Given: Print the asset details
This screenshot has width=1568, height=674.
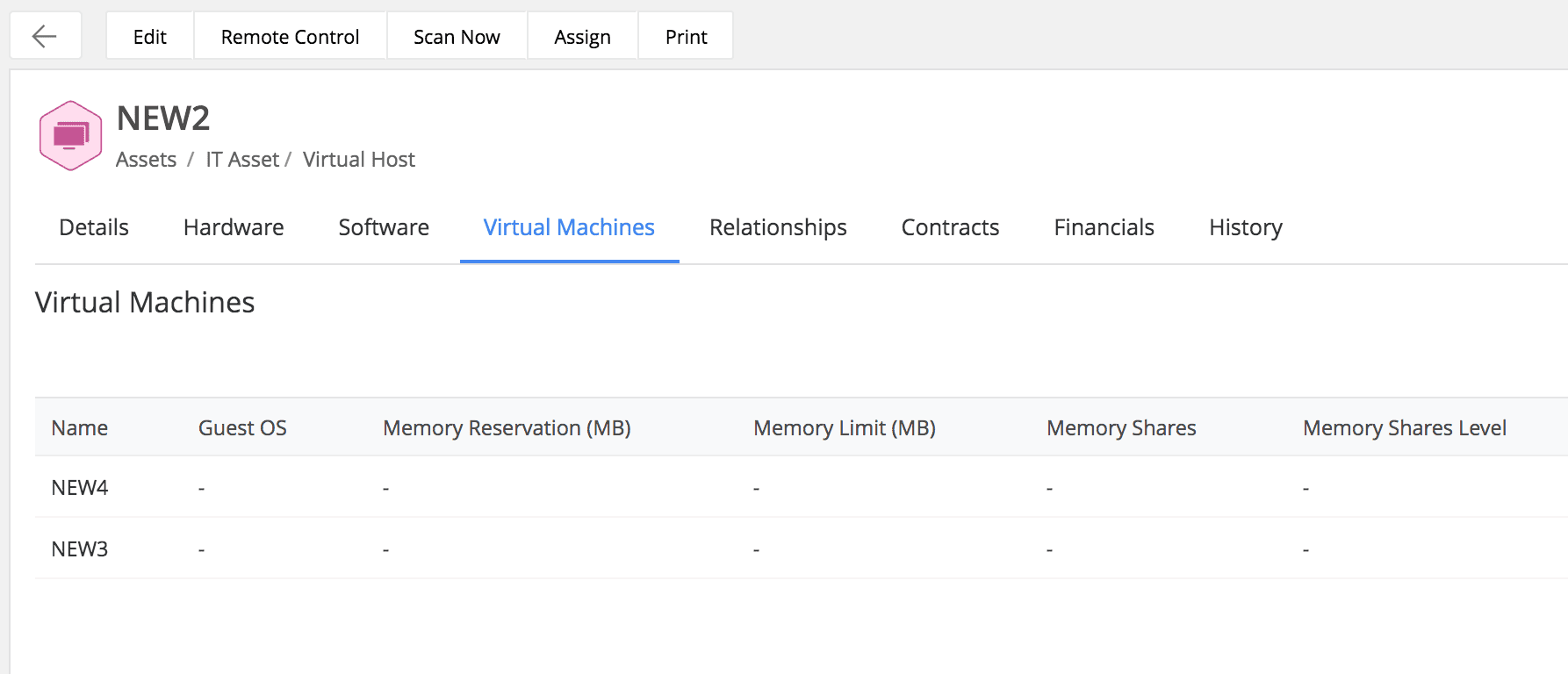Looking at the screenshot, I should coord(686,37).
